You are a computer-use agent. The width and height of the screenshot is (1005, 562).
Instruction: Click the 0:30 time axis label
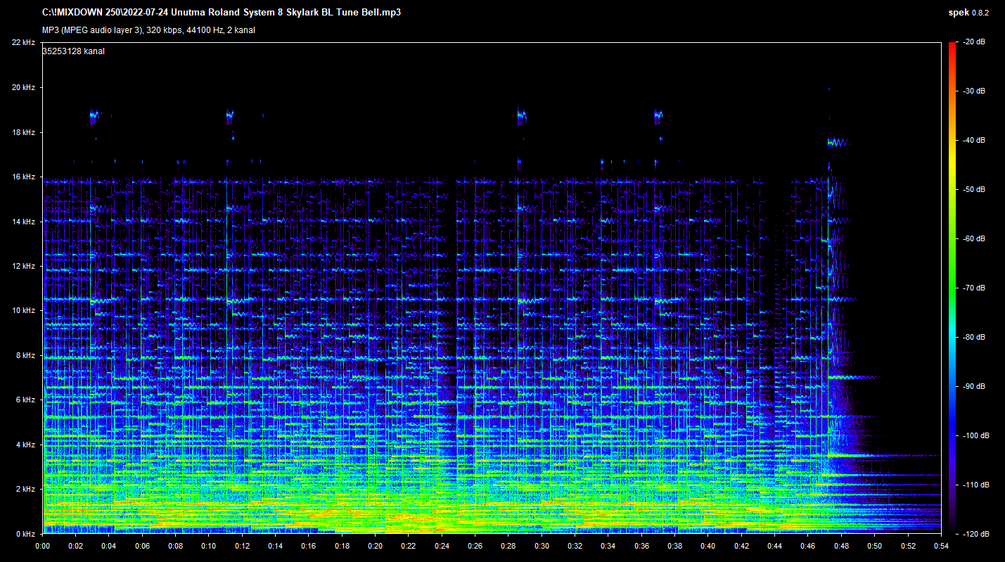pos(542,546)
